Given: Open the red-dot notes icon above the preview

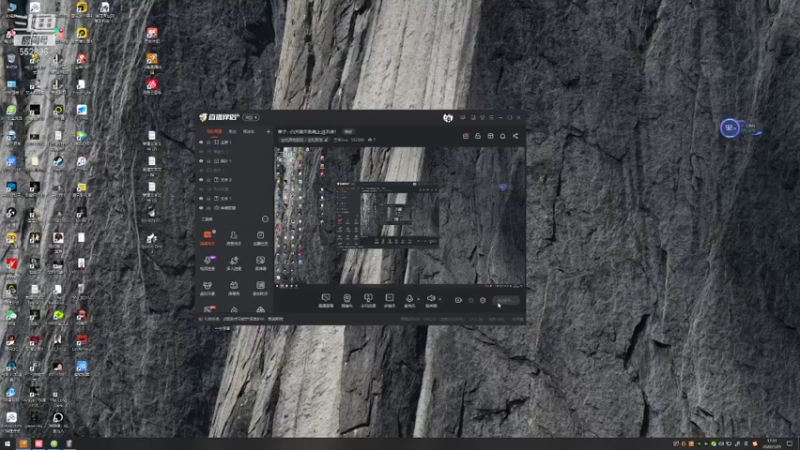Looking at the screenshot, I should [466, 136].
